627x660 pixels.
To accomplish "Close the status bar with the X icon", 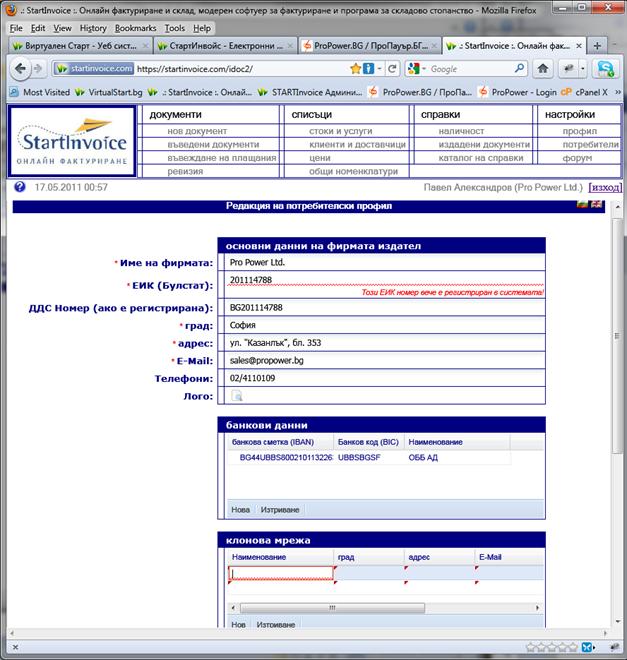I will (15, 647).
